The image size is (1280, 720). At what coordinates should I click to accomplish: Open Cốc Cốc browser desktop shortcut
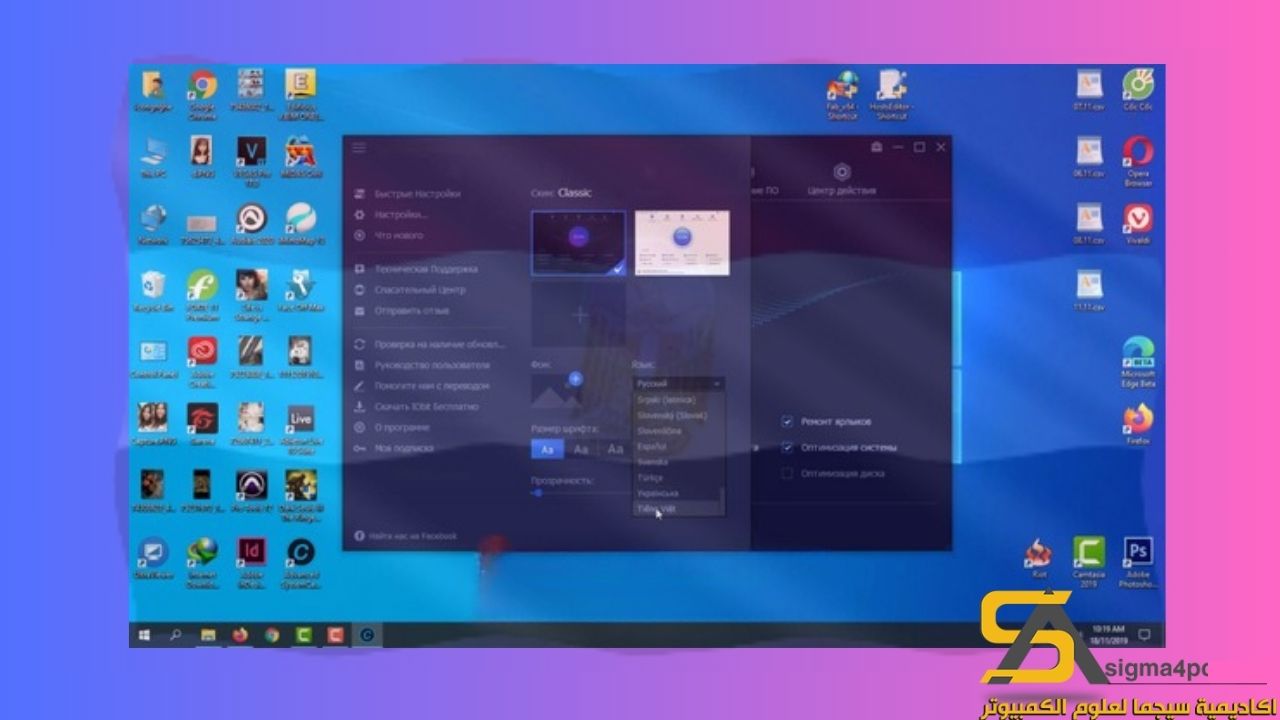pyautogui.click(x=1138, y=91)
